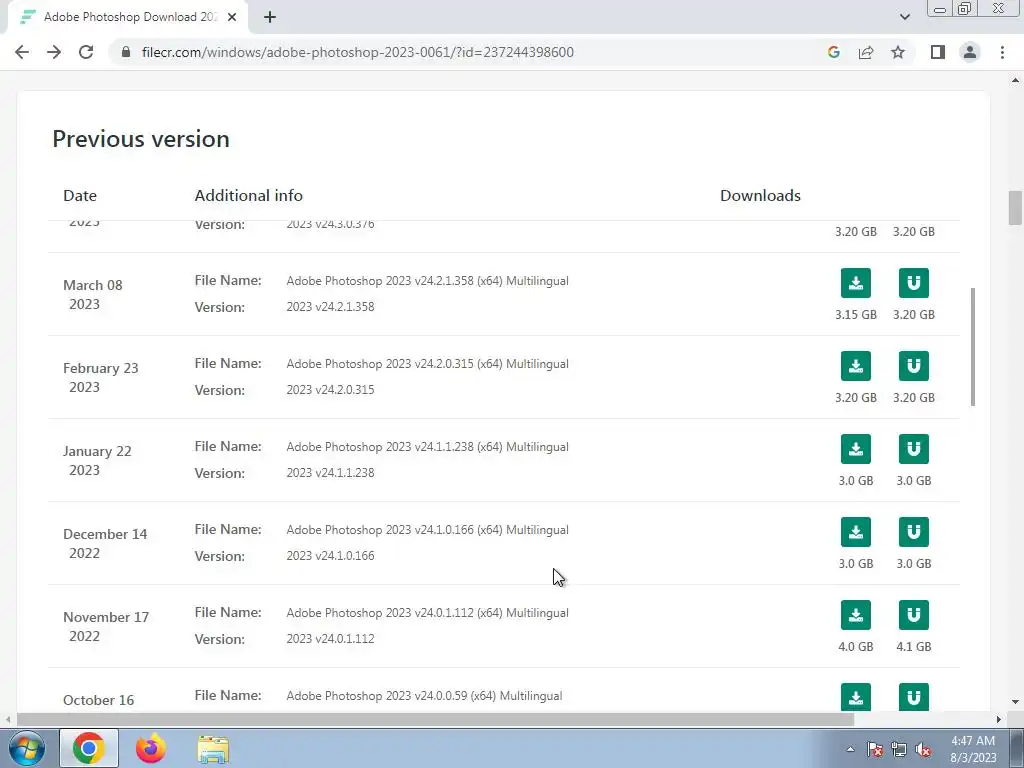Click file name with v24.1.1.238 (x64) Multilingual
1024x768 pixels.
coord(427,447)
